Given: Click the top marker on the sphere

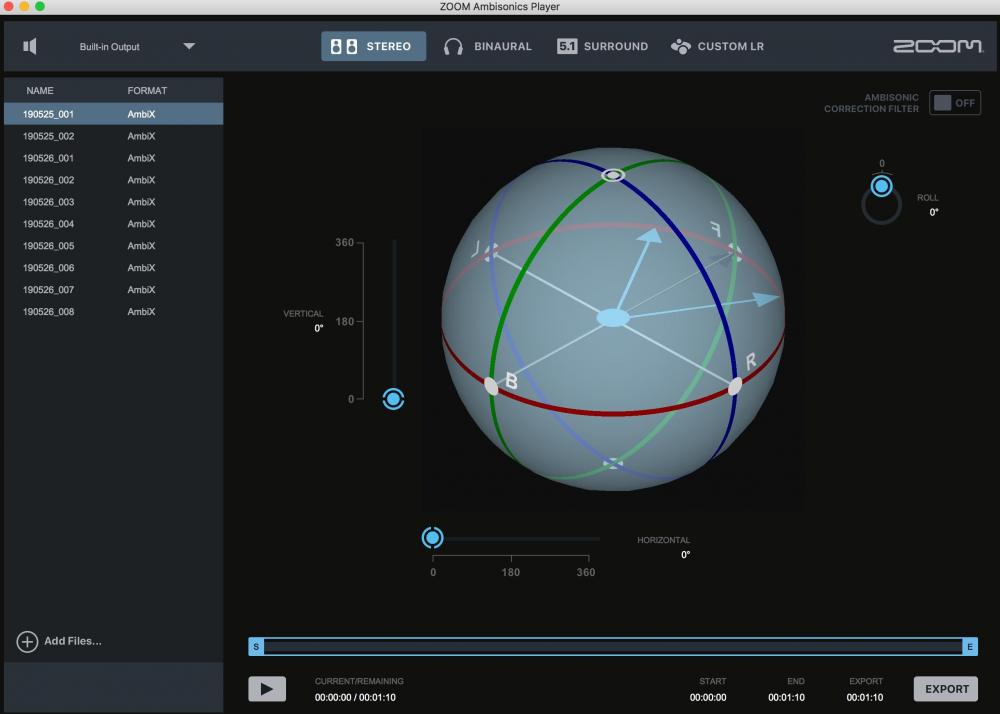Looking at the screenshot, I should pos(613,175).
